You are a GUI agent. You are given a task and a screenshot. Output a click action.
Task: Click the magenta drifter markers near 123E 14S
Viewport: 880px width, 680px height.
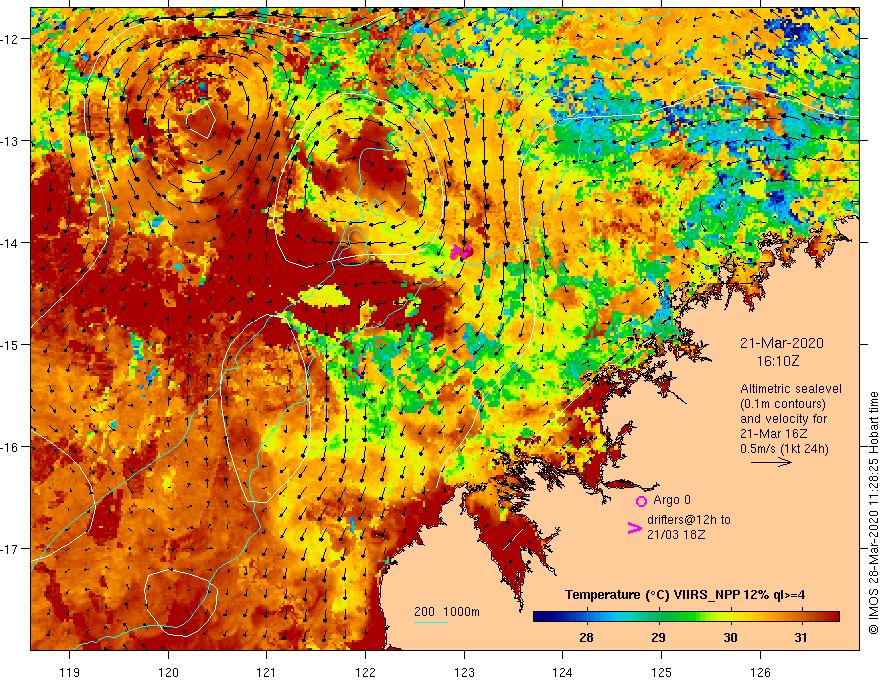pyautogui.click(x=462, y=251)
